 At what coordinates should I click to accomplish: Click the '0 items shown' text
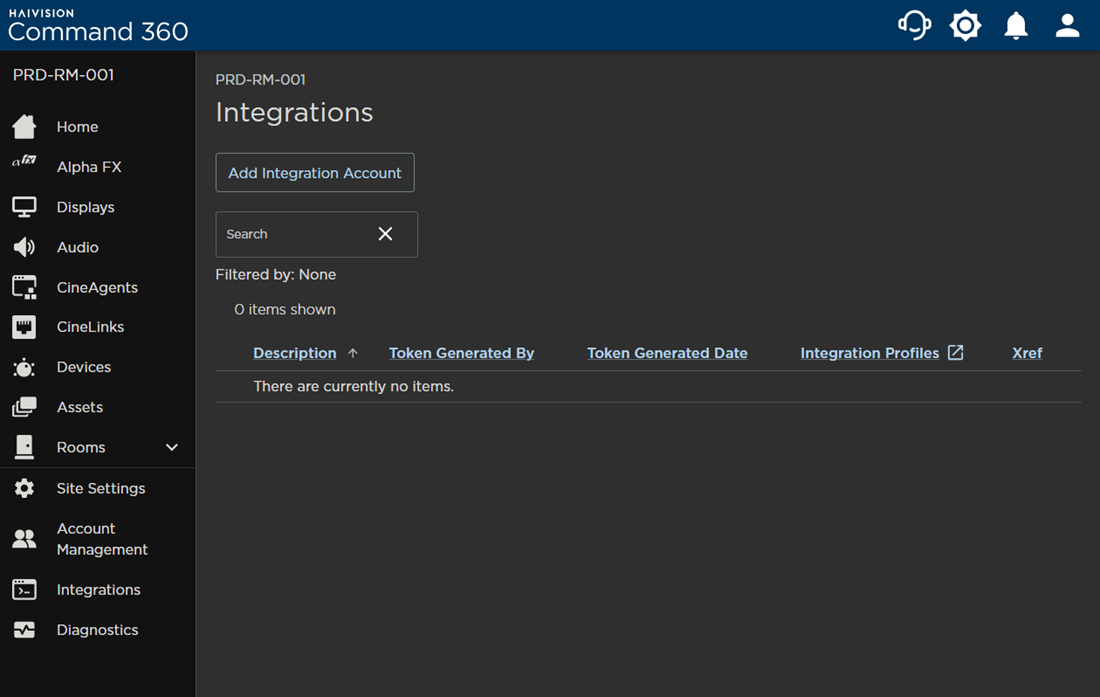coord(285,309)
